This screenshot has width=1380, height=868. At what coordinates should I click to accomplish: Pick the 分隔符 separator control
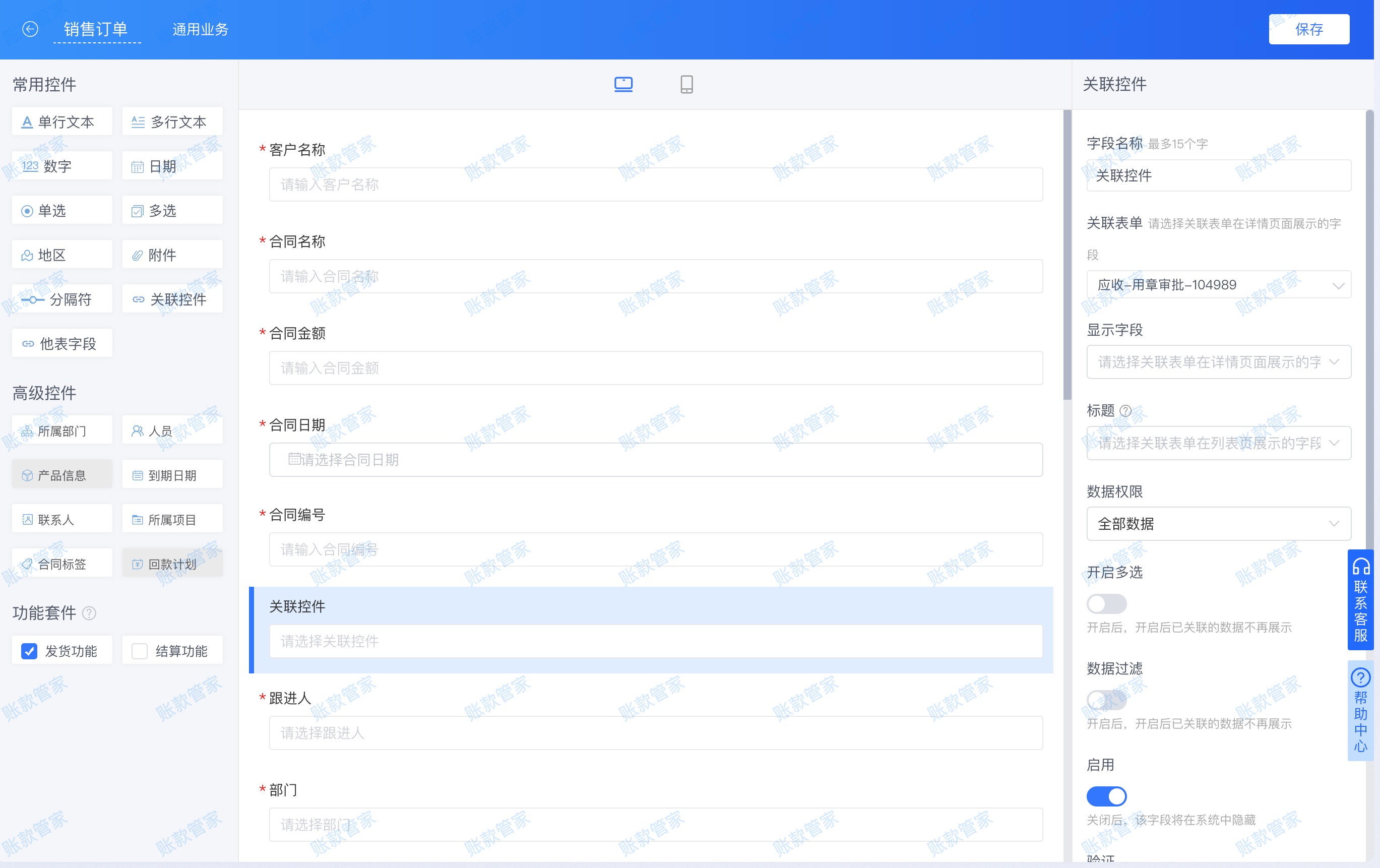coord(61,298)
